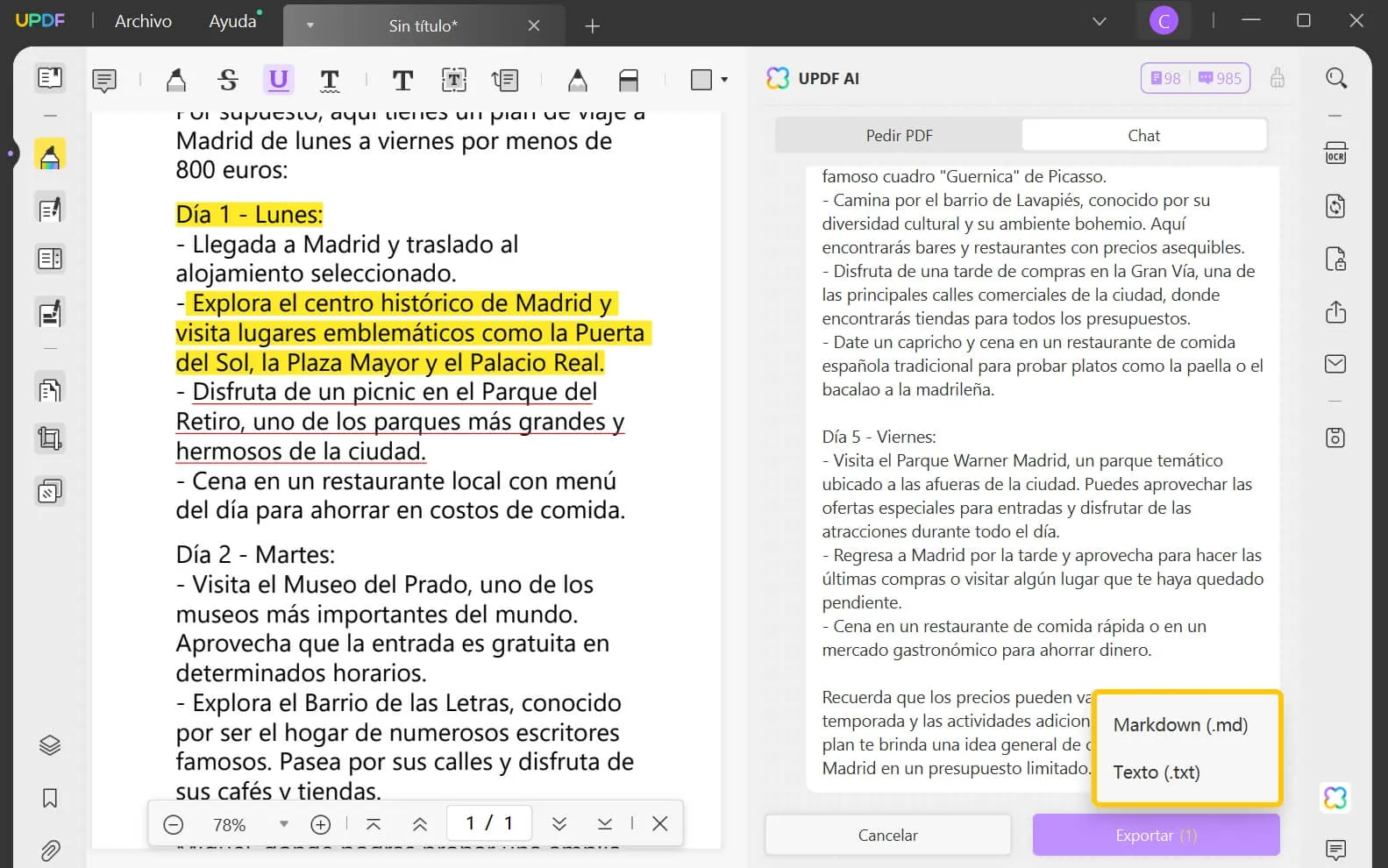1388x868 pixels.
Task: Open Edit PDF mode in sidebar
Action: click(x=50, y=209)
